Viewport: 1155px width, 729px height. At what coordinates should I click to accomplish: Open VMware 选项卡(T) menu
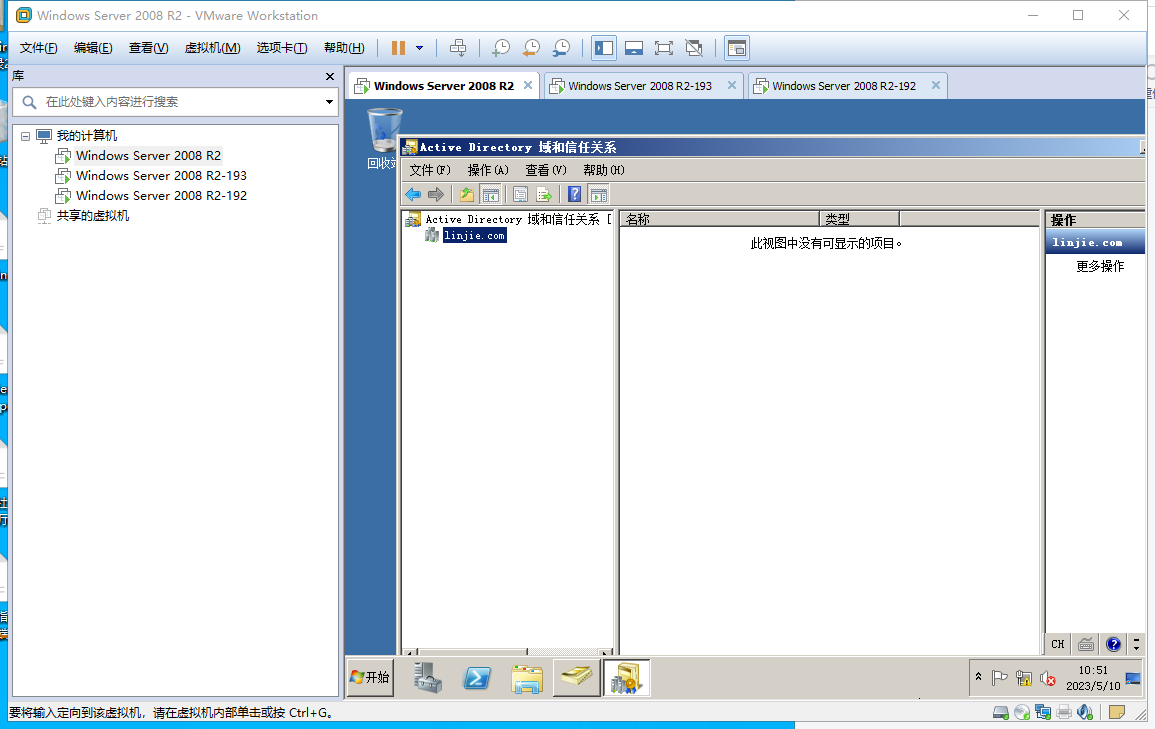pos(281,48)
